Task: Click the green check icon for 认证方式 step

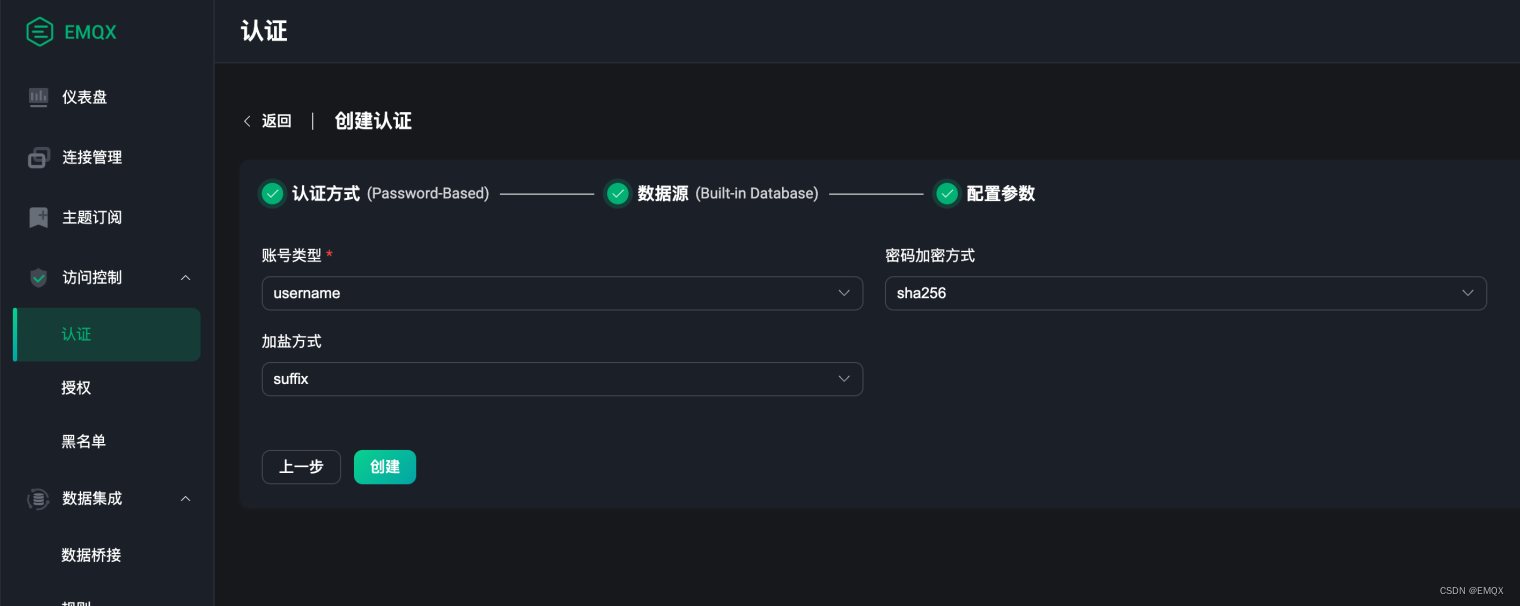Action: coord(272,193)
